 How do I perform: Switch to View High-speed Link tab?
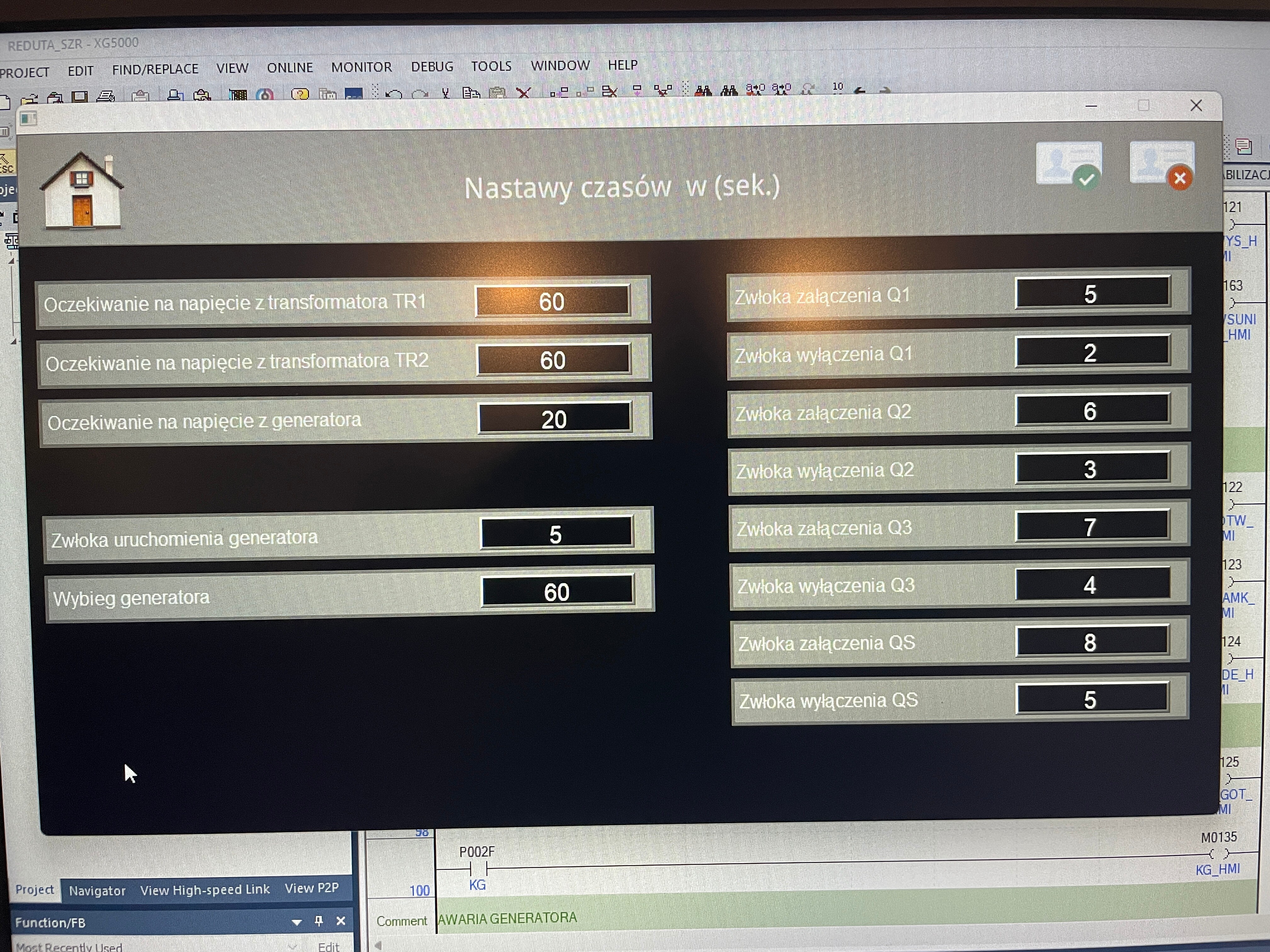click(x=204, y=889)
